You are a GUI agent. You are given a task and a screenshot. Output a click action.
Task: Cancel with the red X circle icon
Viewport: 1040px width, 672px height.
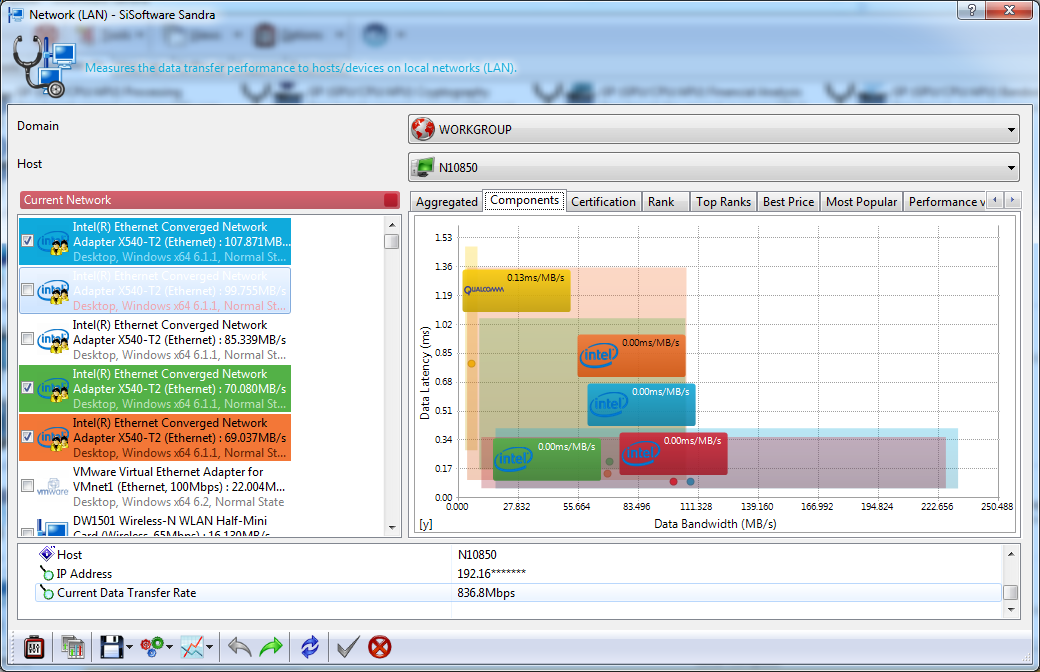point(379,647)
